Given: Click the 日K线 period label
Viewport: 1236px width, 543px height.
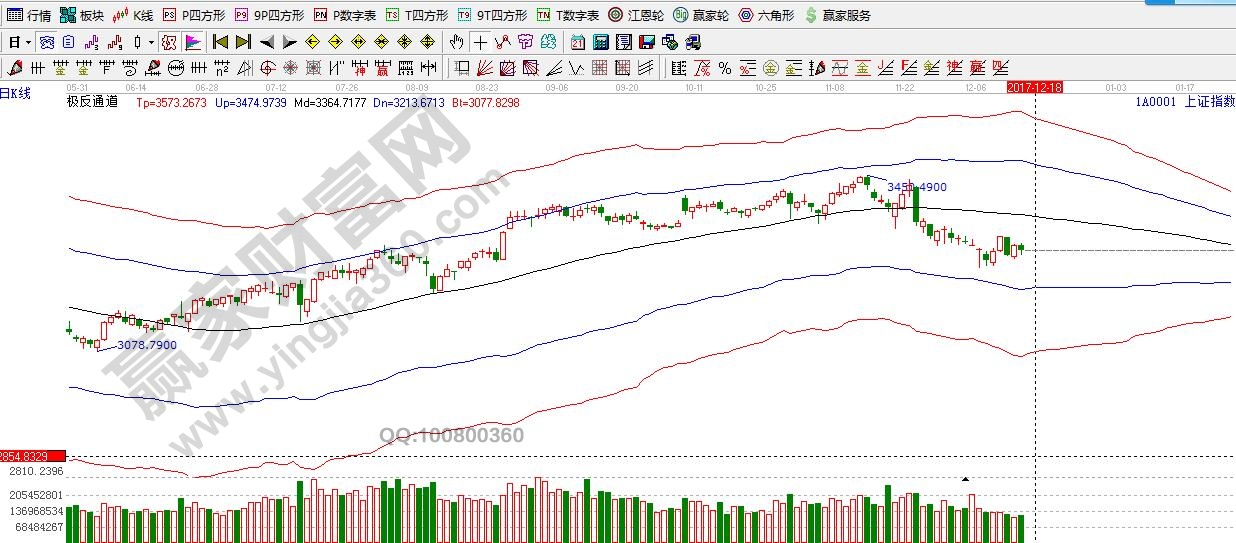Looking at the screenshot, I should pos(16,94).
